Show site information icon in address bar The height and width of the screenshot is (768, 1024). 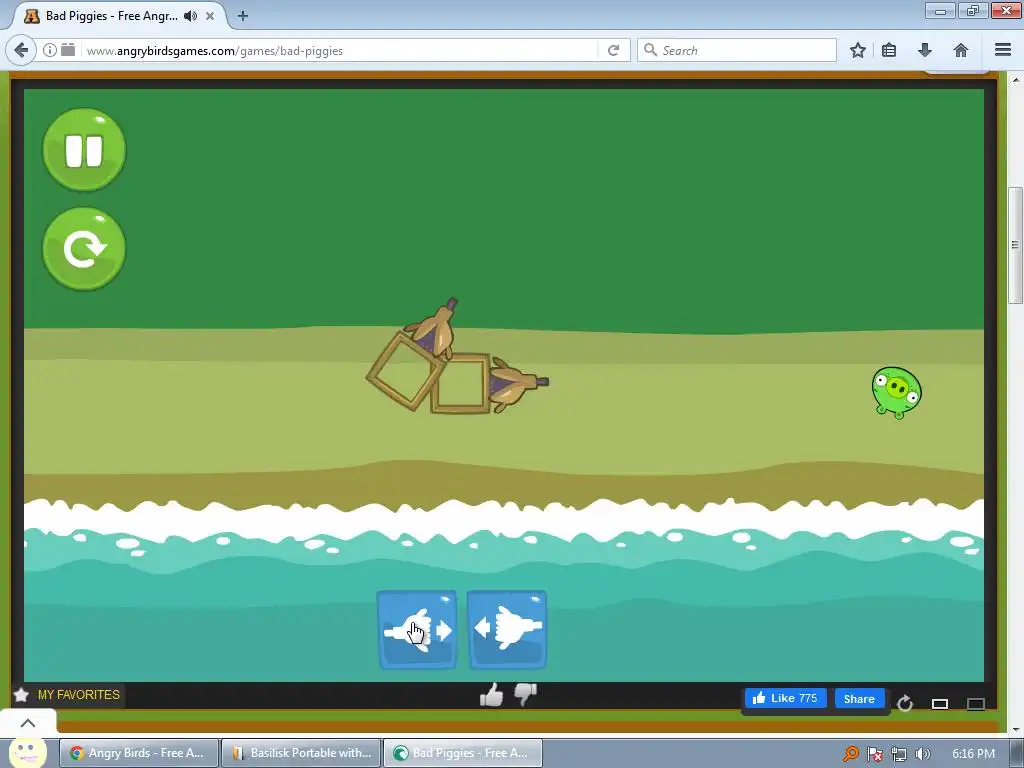coord(50,50)
